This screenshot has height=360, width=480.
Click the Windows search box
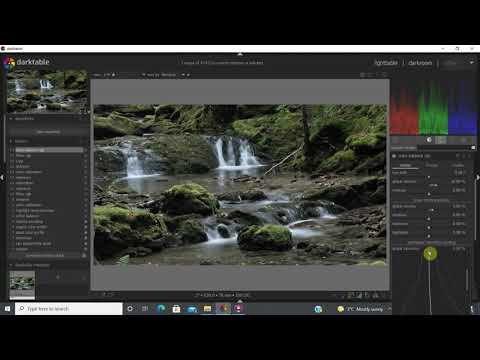[x=69, y=309]
